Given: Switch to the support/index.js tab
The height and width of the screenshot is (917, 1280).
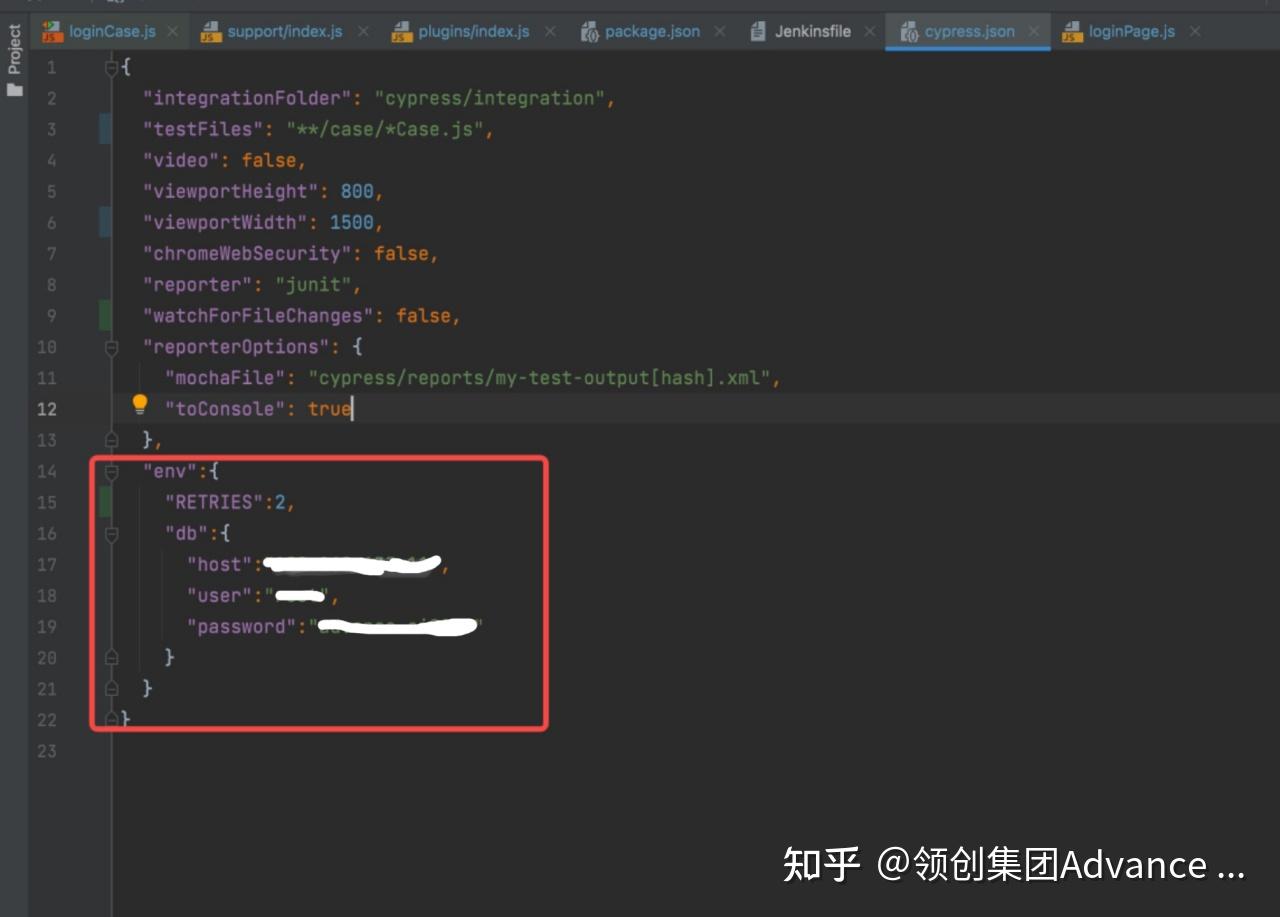Looking at the screenshot, I should pos(285,31).
